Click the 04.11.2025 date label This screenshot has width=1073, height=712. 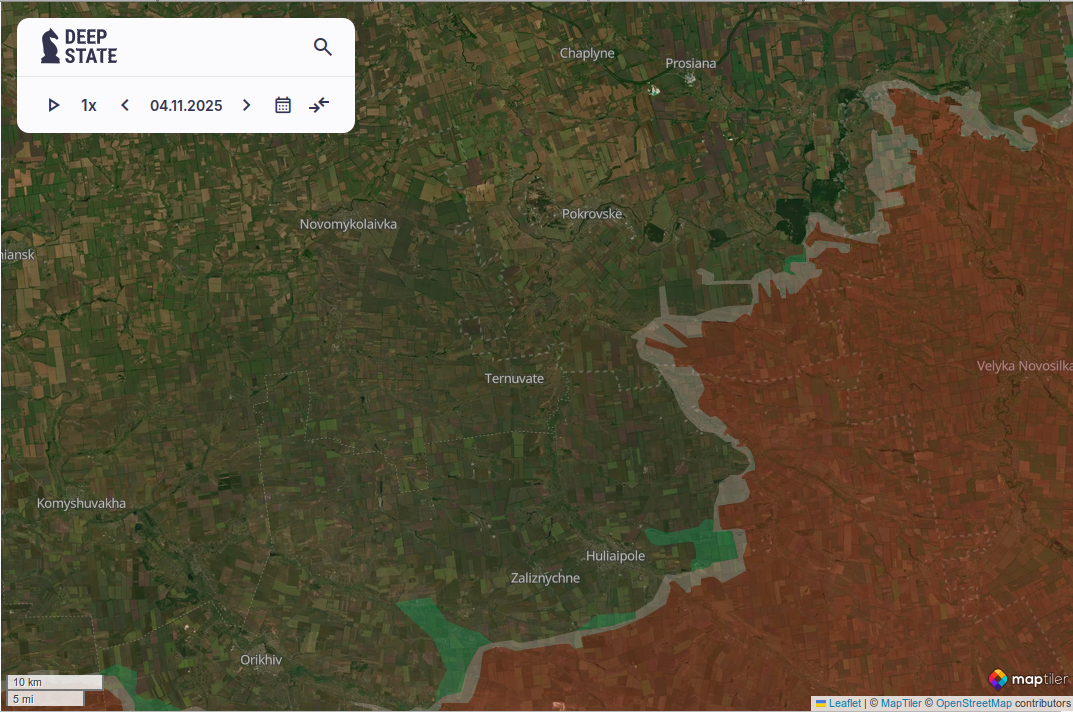tap(186, 105)
